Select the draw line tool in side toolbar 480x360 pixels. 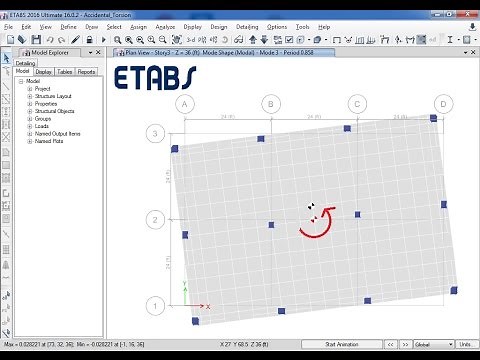[x=6, y=86]
